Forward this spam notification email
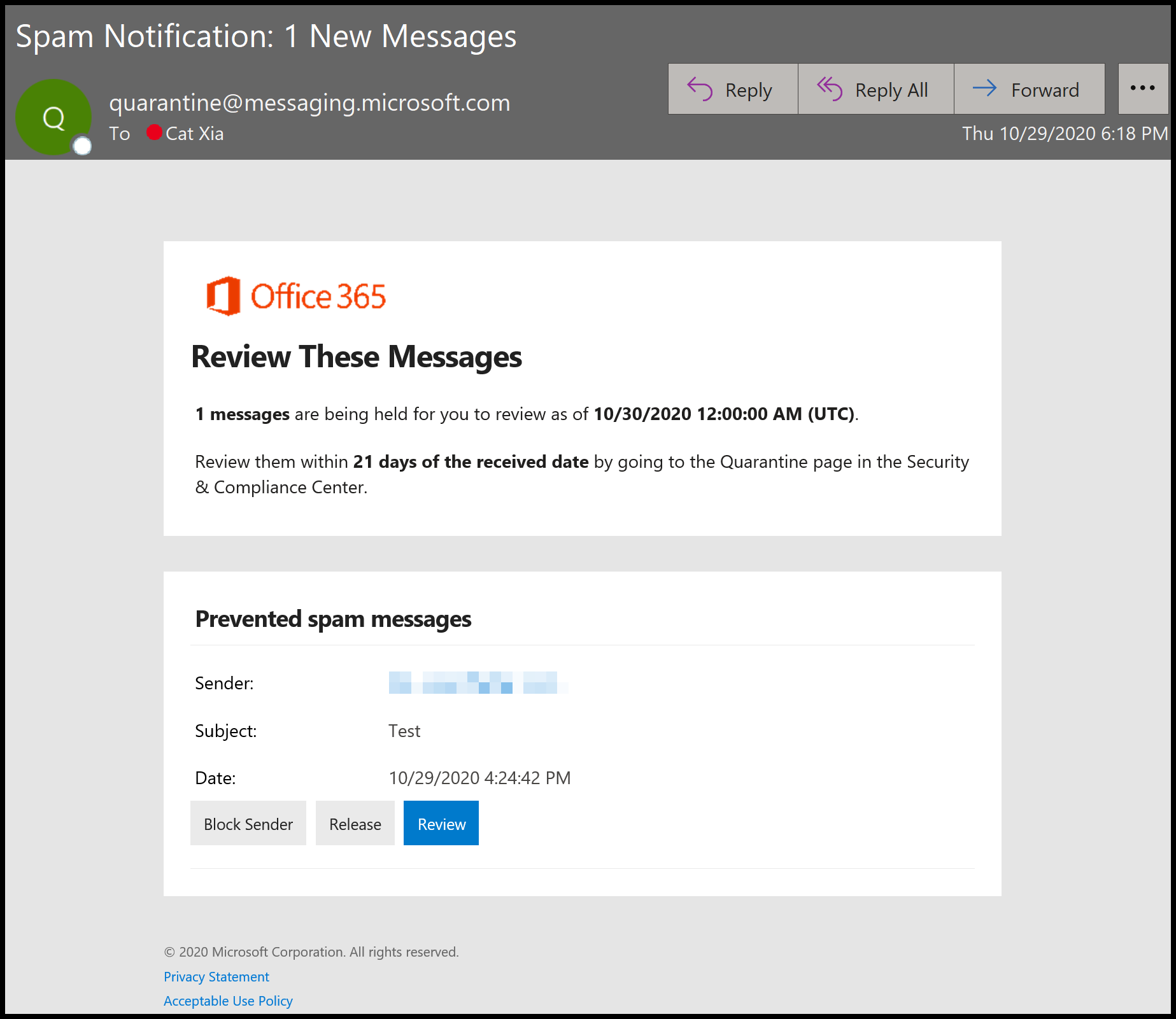Image resolution: width=1176 pixels, height=1019 pixels. [x=1029, y=89]
